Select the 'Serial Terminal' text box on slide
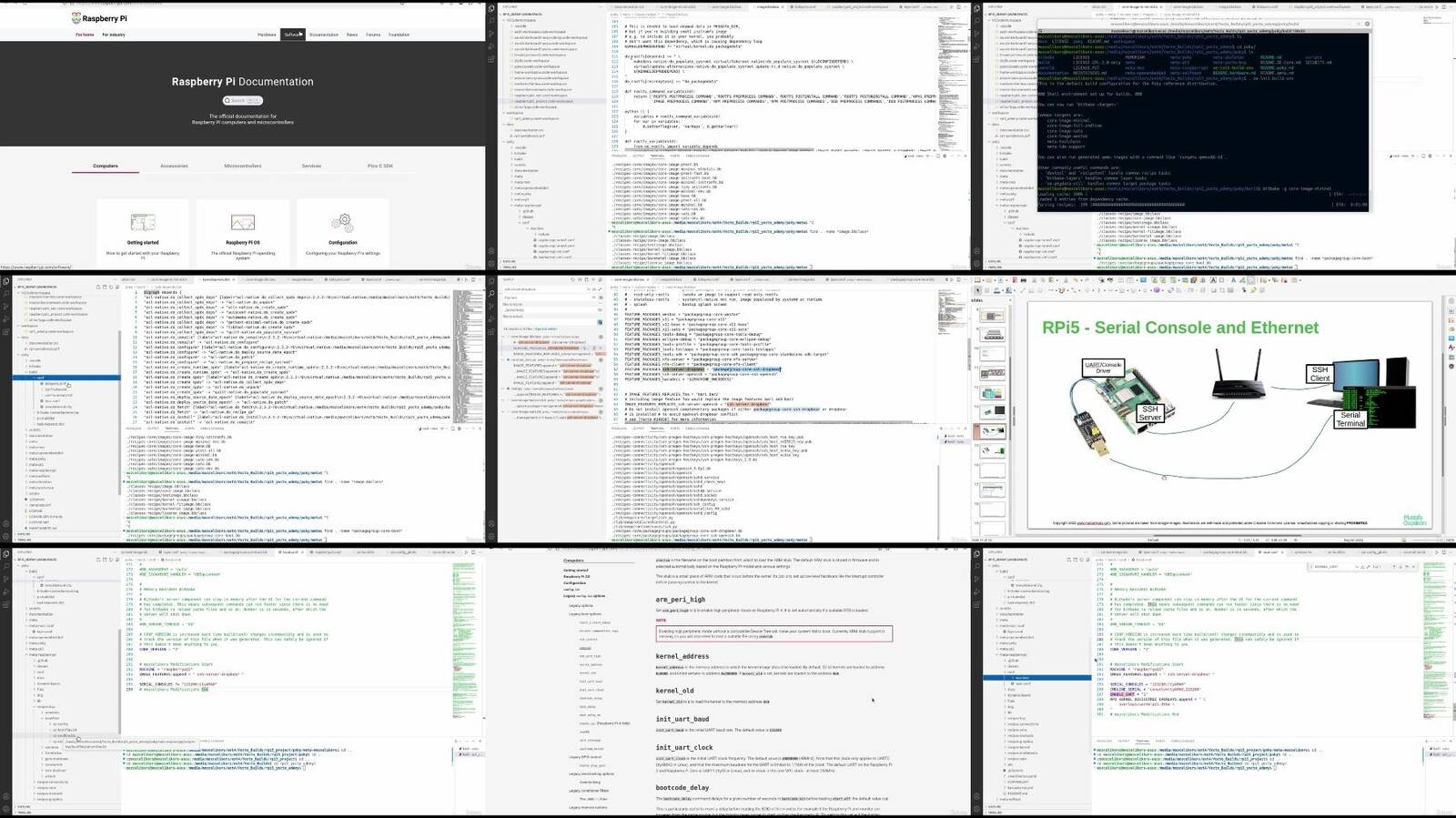 click(1350, 419)
